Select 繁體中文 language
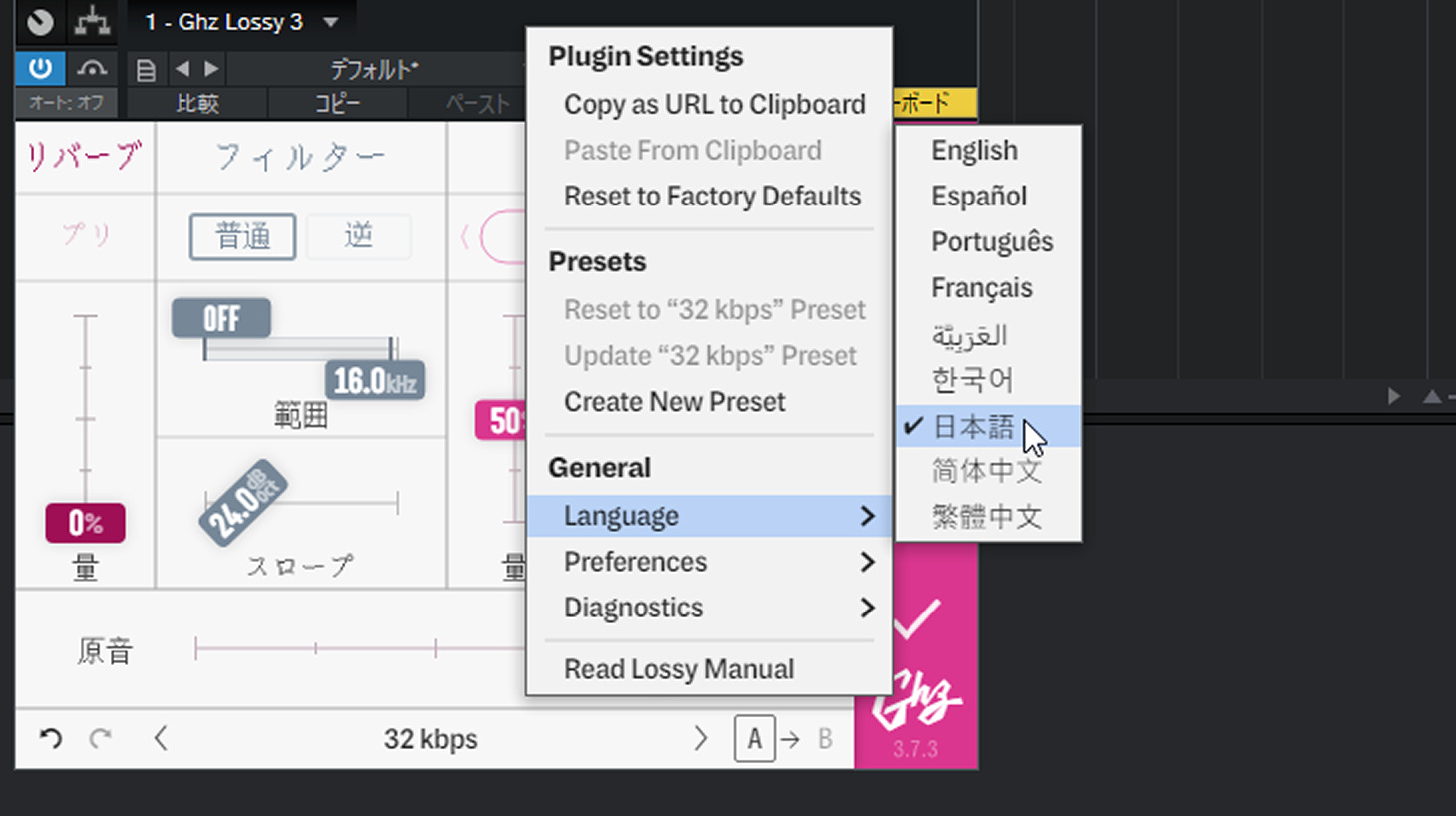 [988, 517]
